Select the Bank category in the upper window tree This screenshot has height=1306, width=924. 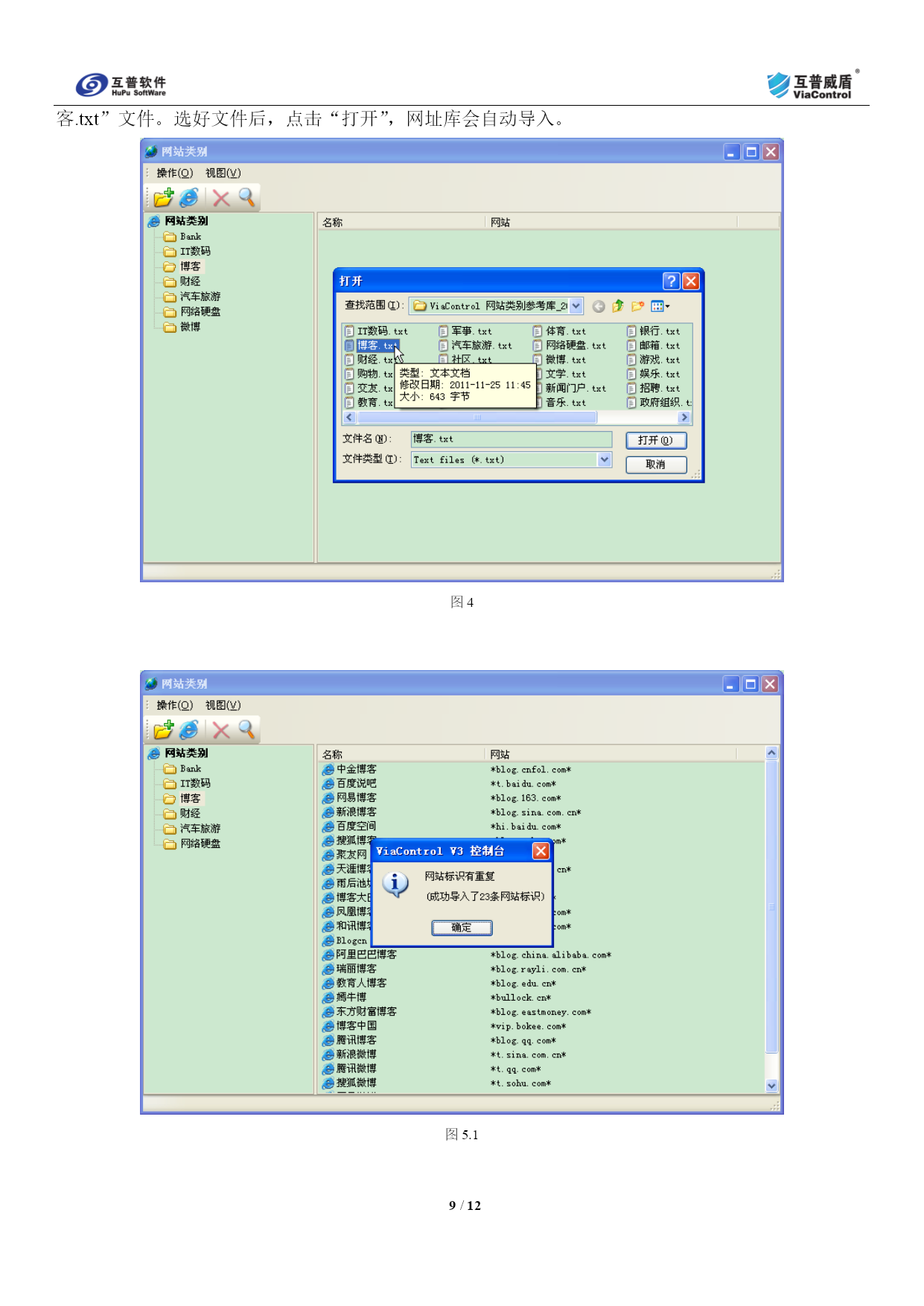click(x=183, y=237)
